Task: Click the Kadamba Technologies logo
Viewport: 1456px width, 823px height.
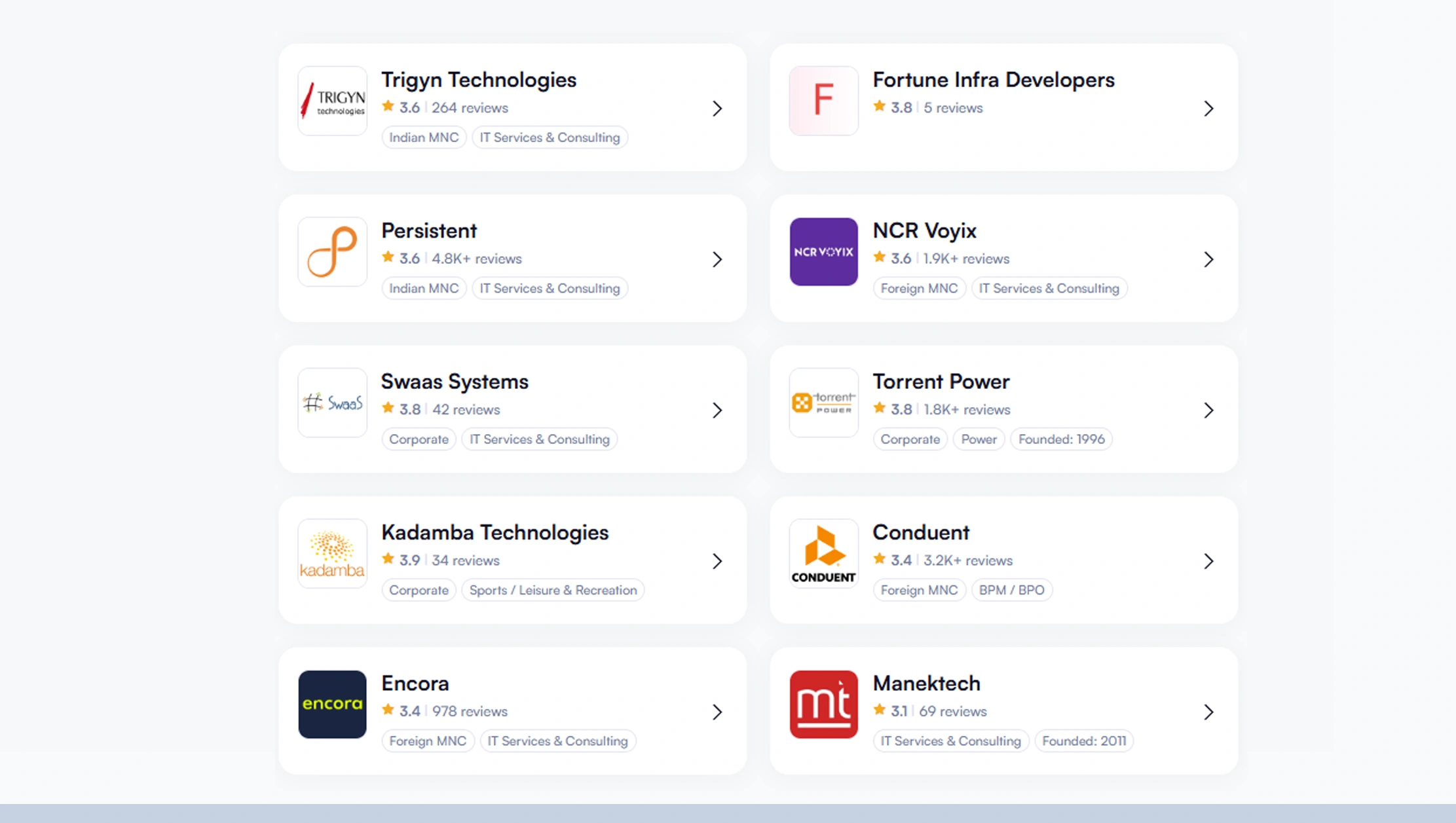Action: pyautogui.click(x=332, y=554)
